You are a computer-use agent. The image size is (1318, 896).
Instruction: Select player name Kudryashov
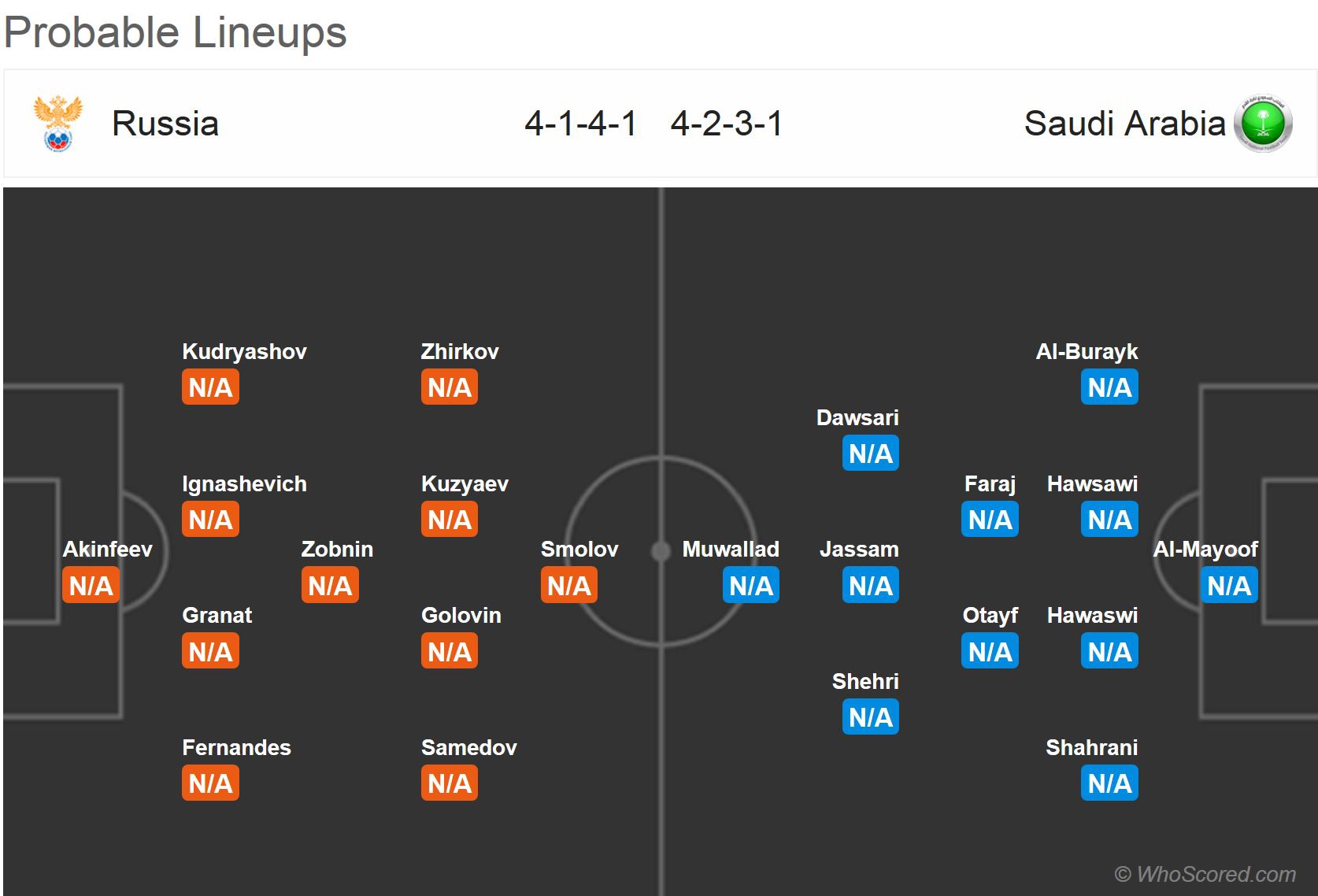(244, 351)
